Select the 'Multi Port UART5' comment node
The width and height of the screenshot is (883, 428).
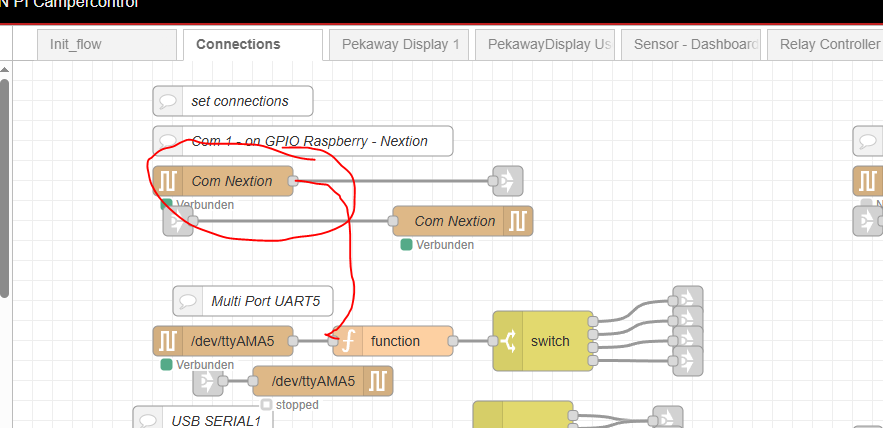click(253, 301)
